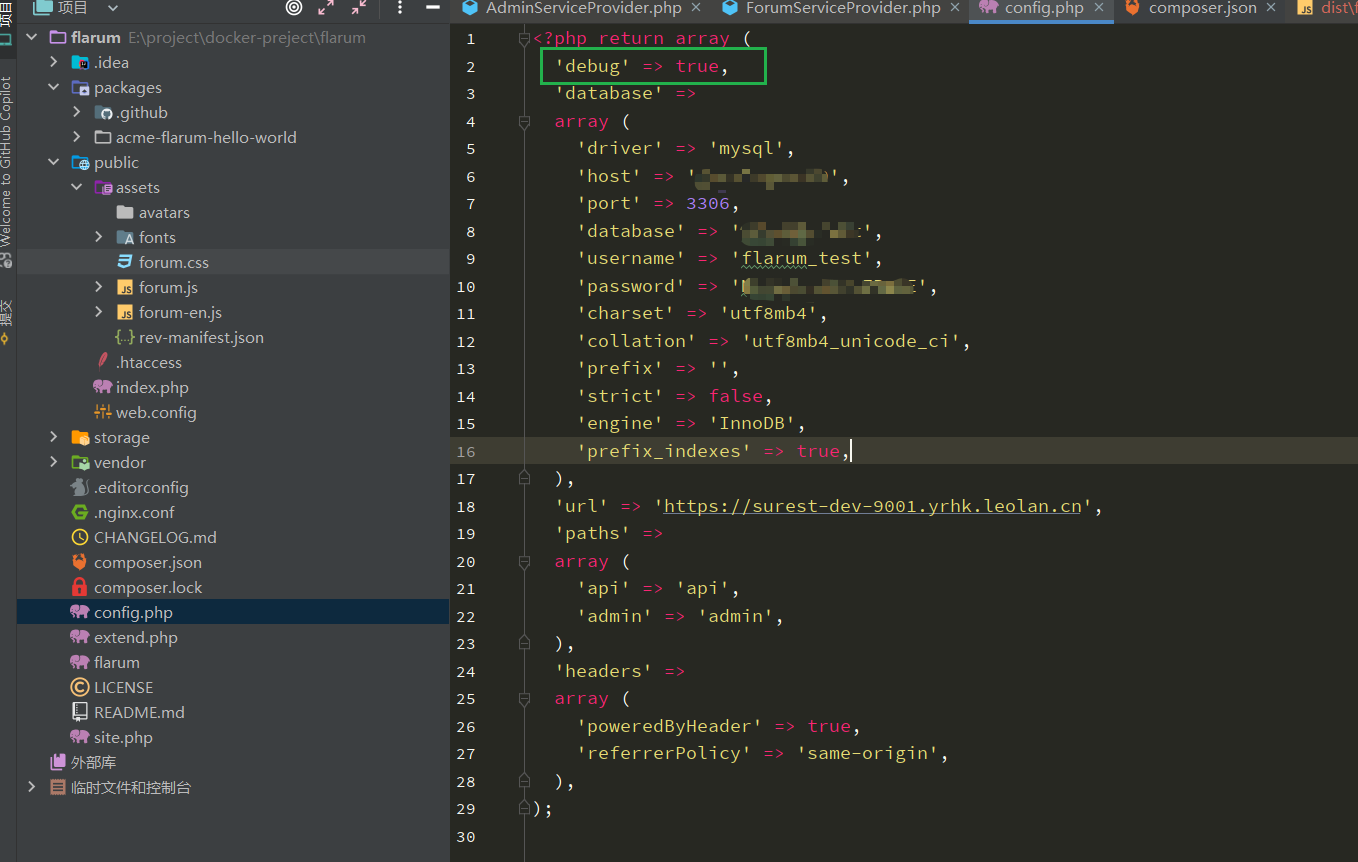Select the forum.css file icon
The image size is (1358, 862).
coord(125,262)
